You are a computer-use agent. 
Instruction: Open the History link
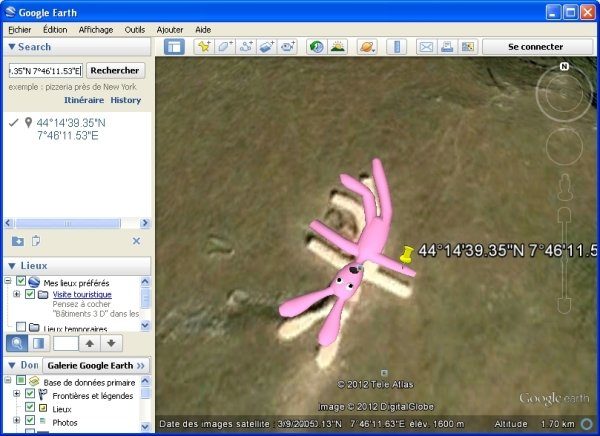[126, 100]
